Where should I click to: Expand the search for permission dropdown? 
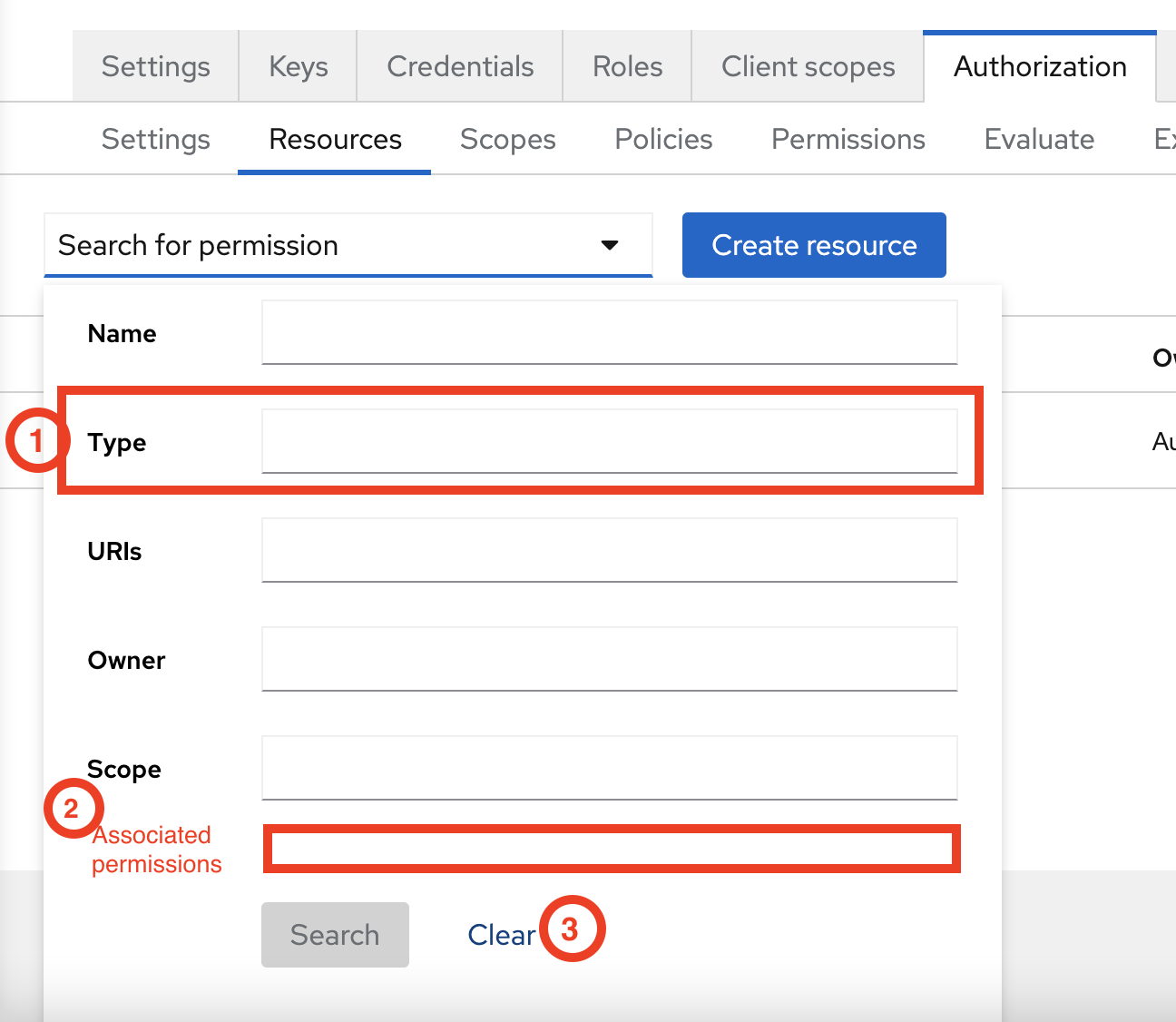[610, 245]
